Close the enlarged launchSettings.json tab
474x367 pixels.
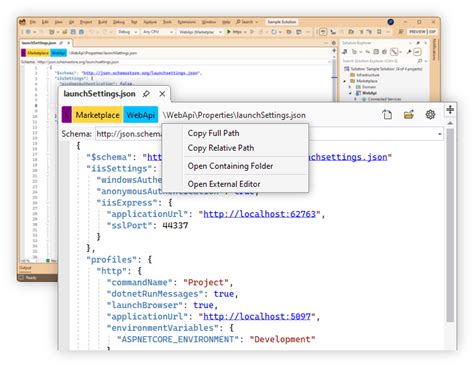(162, 94)
